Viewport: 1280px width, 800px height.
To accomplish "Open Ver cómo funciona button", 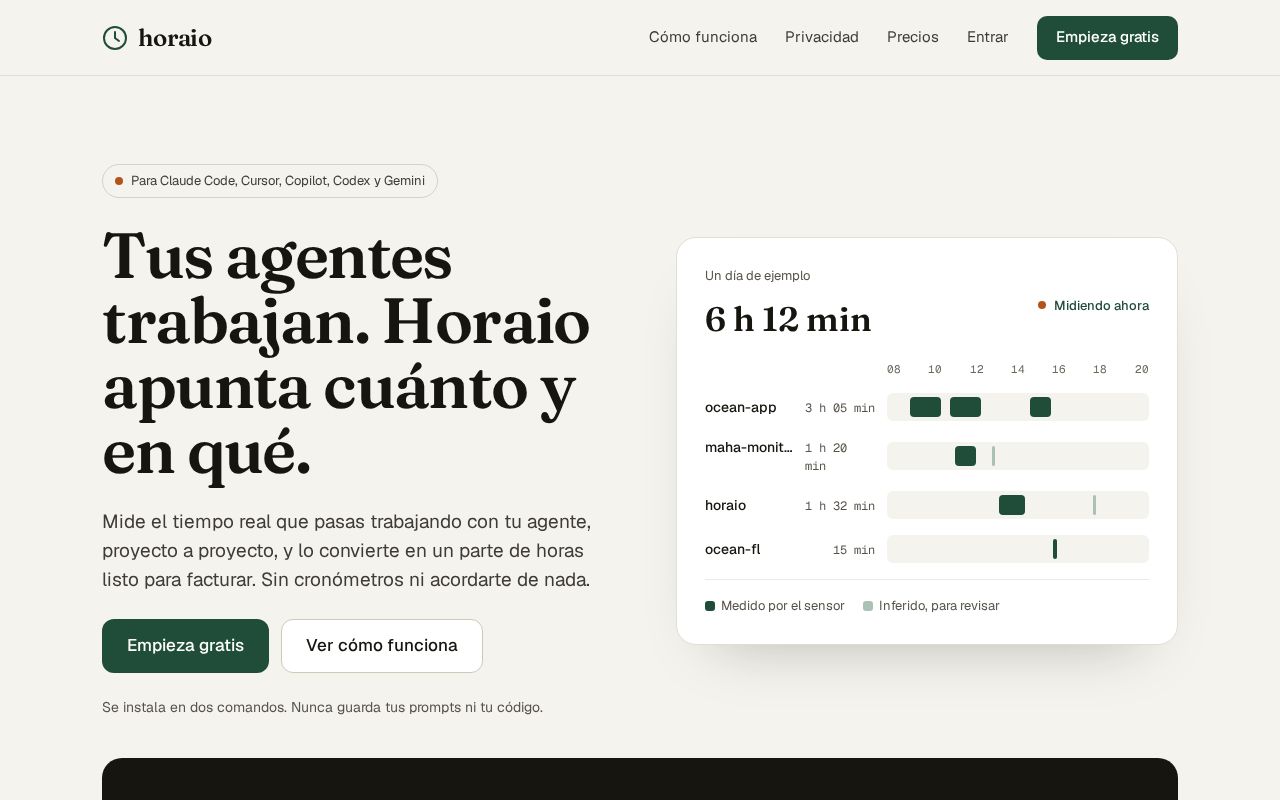I will 382,646.
